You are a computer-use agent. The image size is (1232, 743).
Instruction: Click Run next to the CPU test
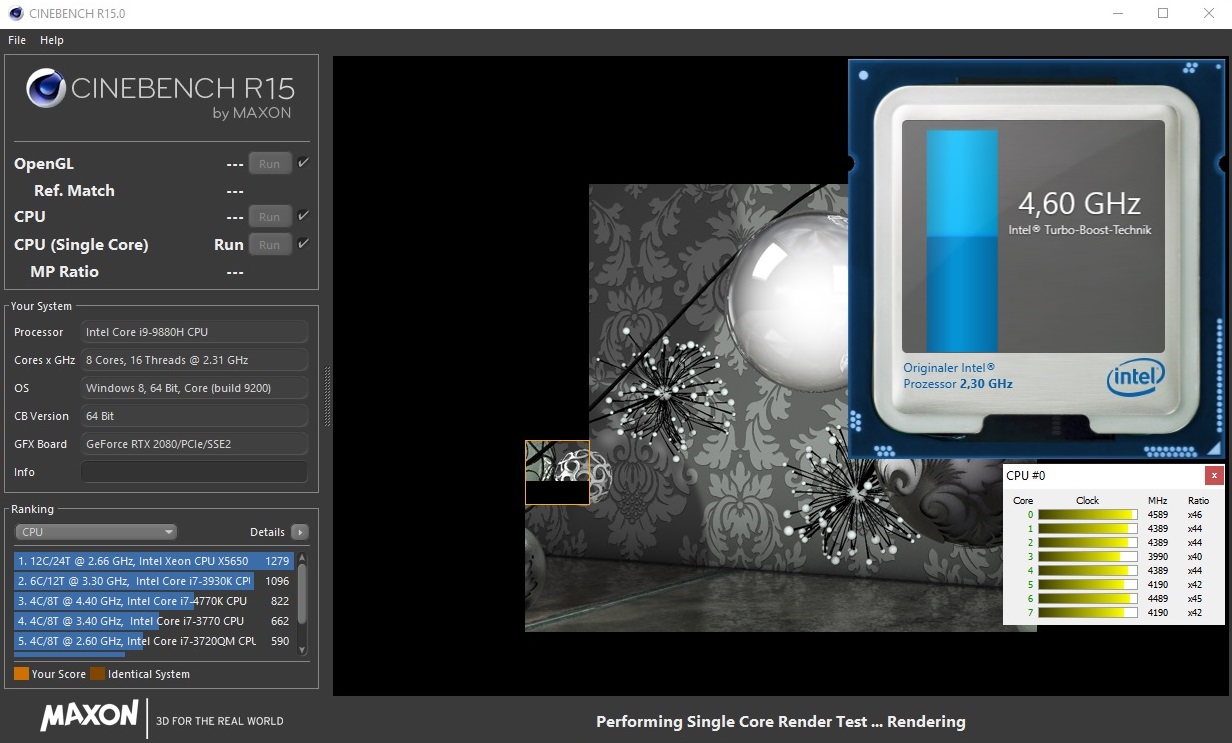tap(270, 217)
